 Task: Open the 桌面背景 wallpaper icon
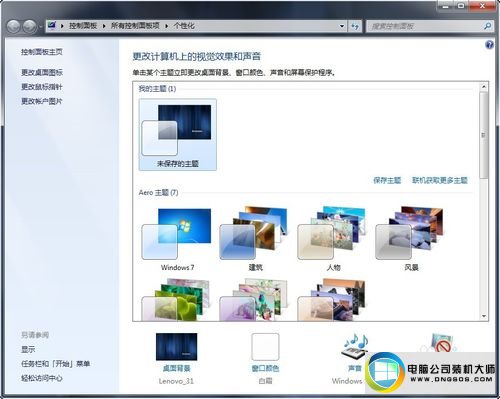click(176, 347)
